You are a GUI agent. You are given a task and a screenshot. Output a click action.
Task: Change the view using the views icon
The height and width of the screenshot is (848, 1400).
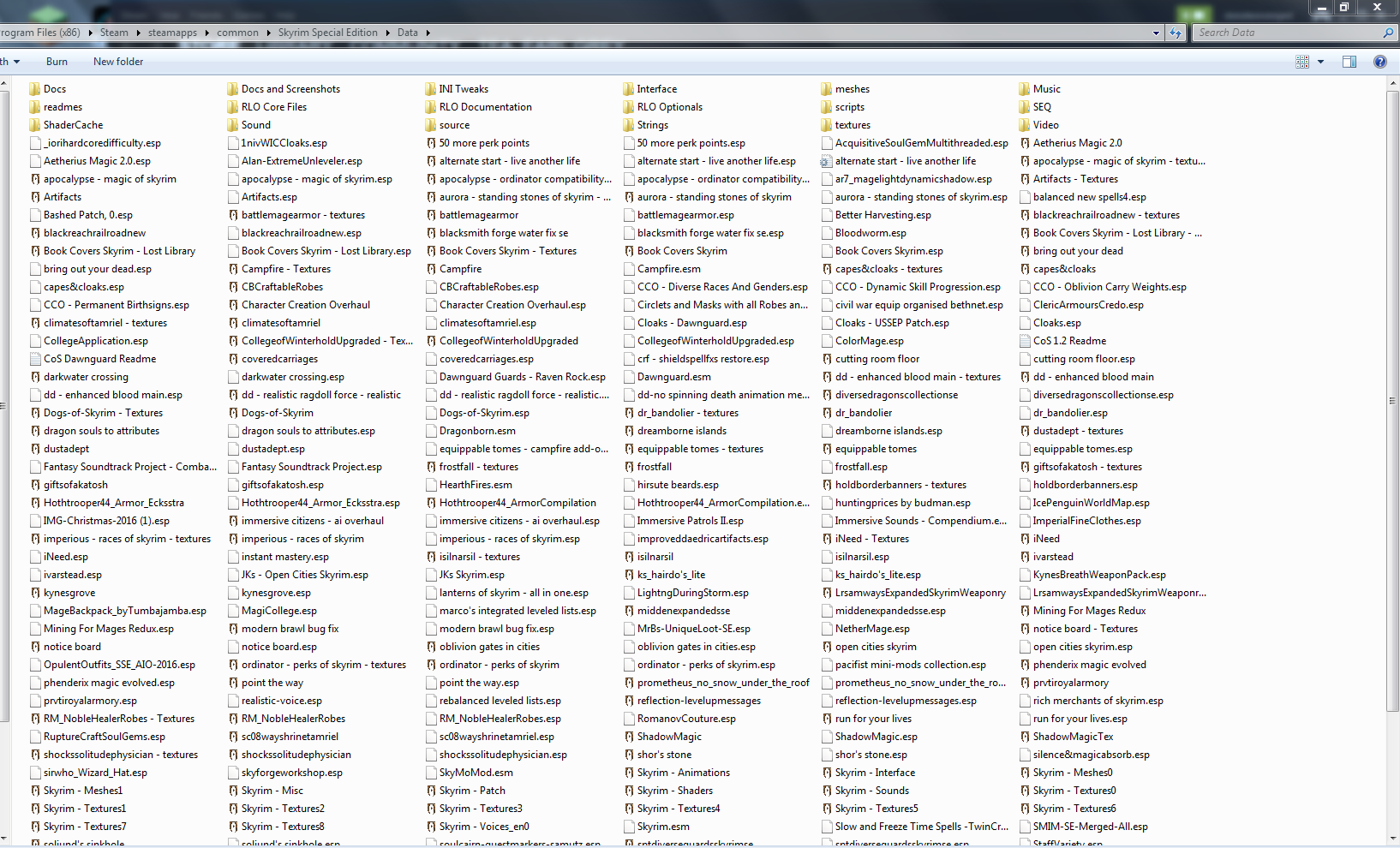click(1302, 62)
